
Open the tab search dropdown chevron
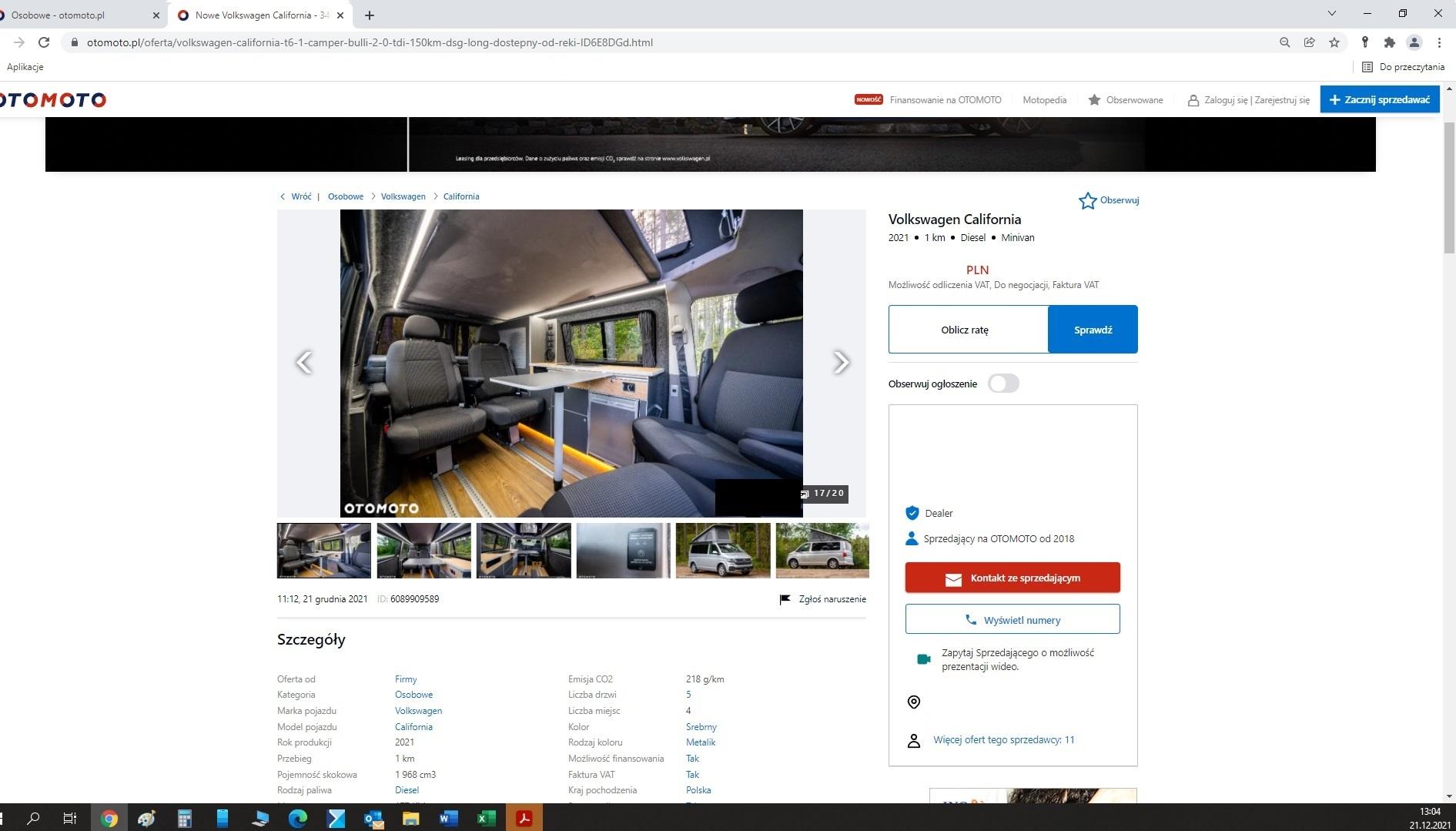pos(1331,14)
